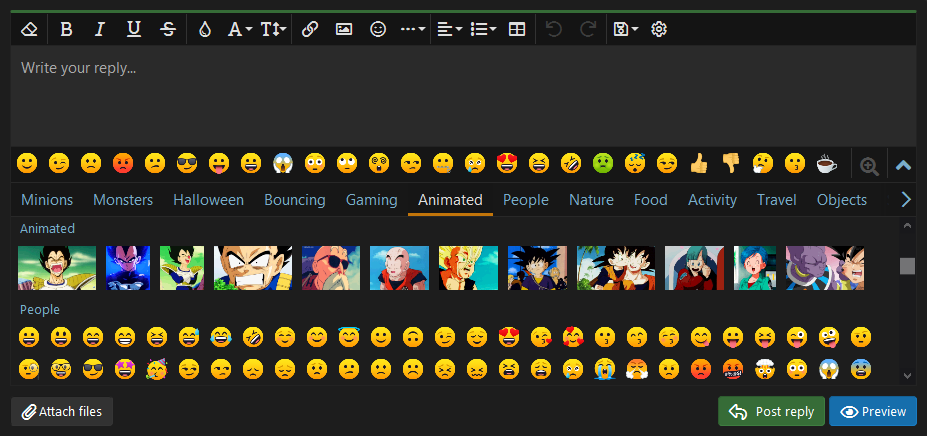927x436 pixels.
Task: Click the magnifier search emoji icon
Action: 869,166
